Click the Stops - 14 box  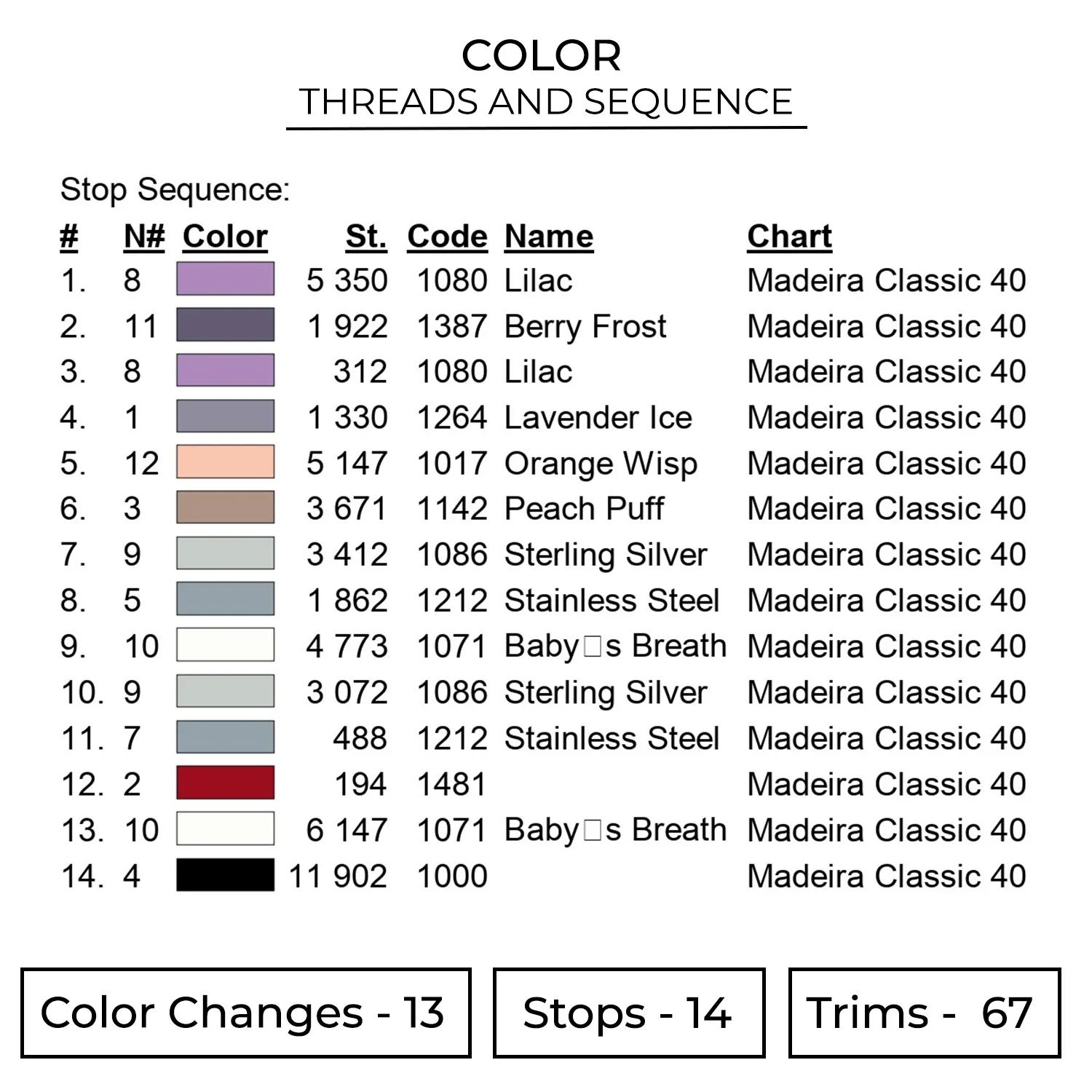coord(629,1013)
